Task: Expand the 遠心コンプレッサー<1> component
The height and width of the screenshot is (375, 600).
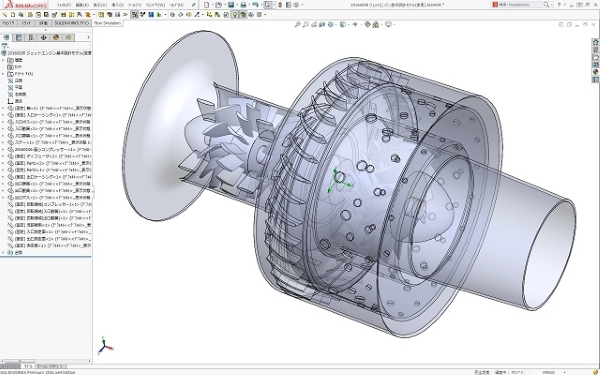Action: tap(3, 149)
